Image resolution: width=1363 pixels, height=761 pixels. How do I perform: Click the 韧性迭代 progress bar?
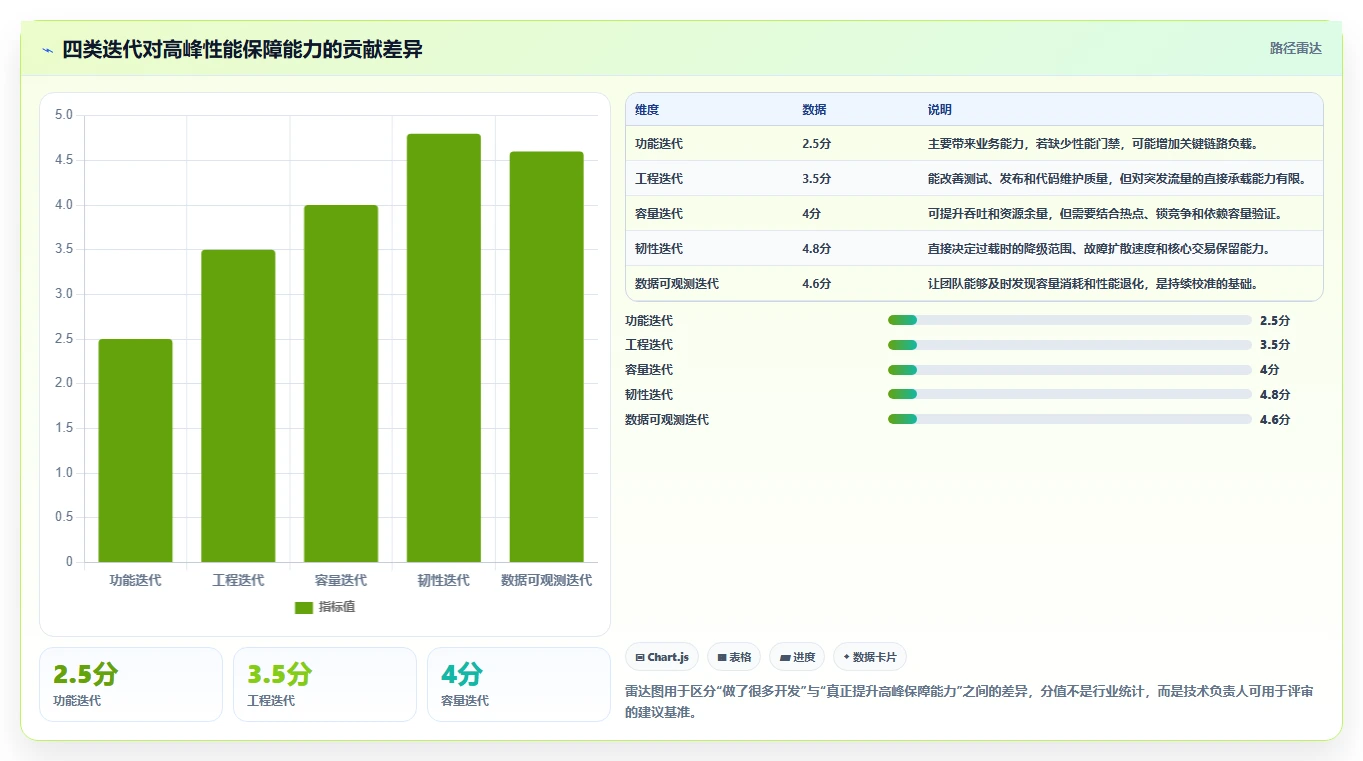click(x=1069, y=394)
